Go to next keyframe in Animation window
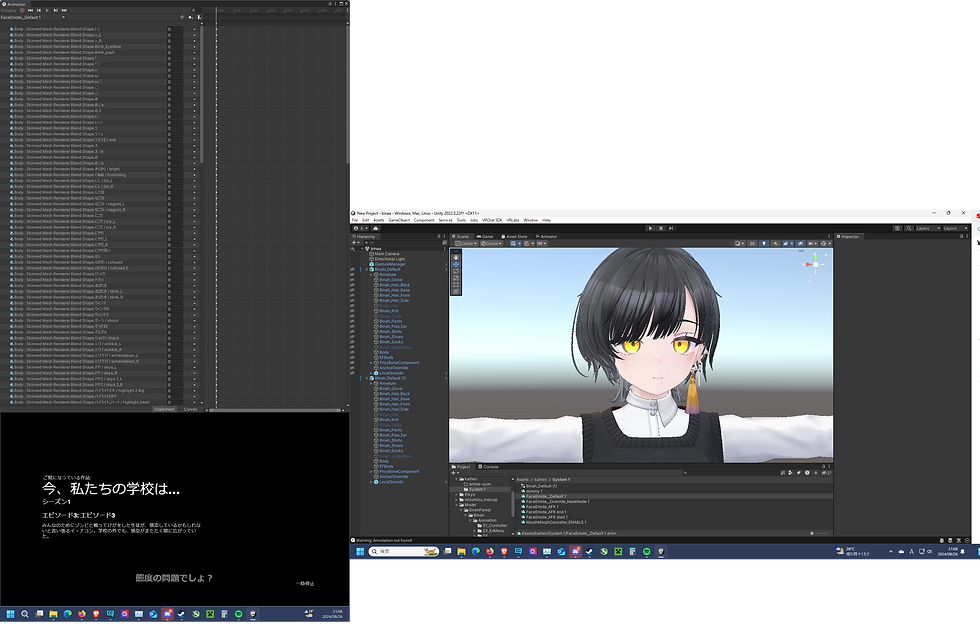Screen dimensions: 980x624 click(56, 11)
